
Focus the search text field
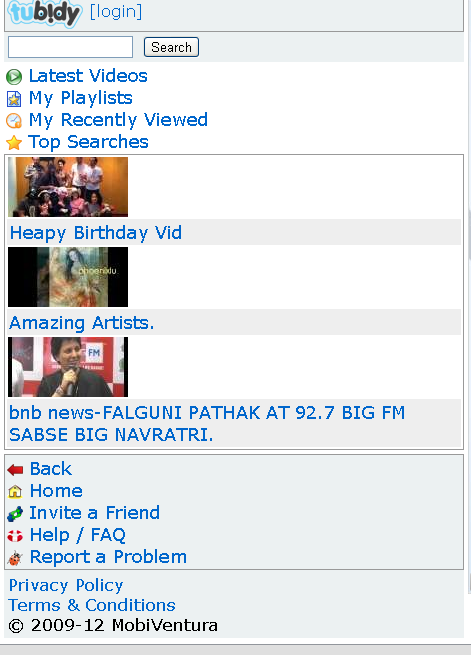71,47
